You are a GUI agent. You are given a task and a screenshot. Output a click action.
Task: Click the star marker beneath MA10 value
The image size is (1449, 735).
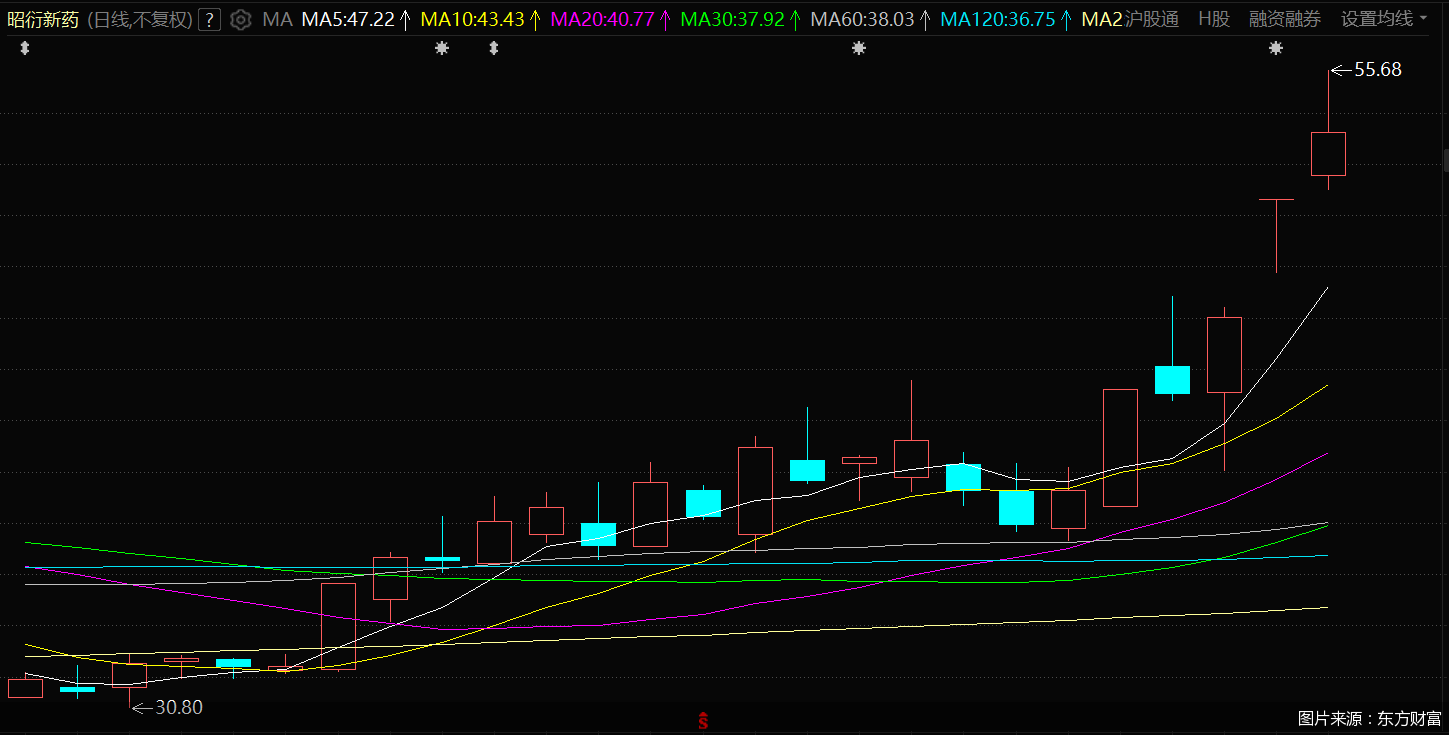(x=442, y=48)
